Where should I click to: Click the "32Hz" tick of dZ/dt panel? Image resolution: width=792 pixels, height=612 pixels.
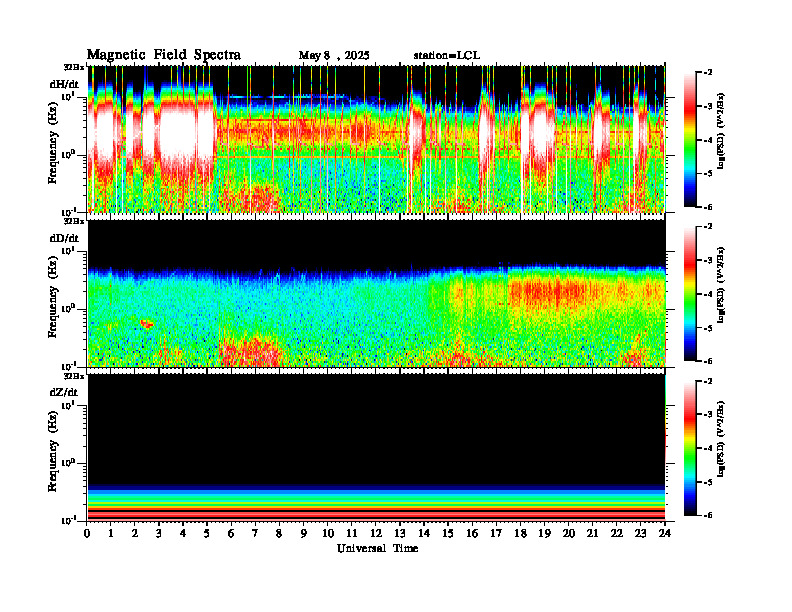[x=74, y=376]
